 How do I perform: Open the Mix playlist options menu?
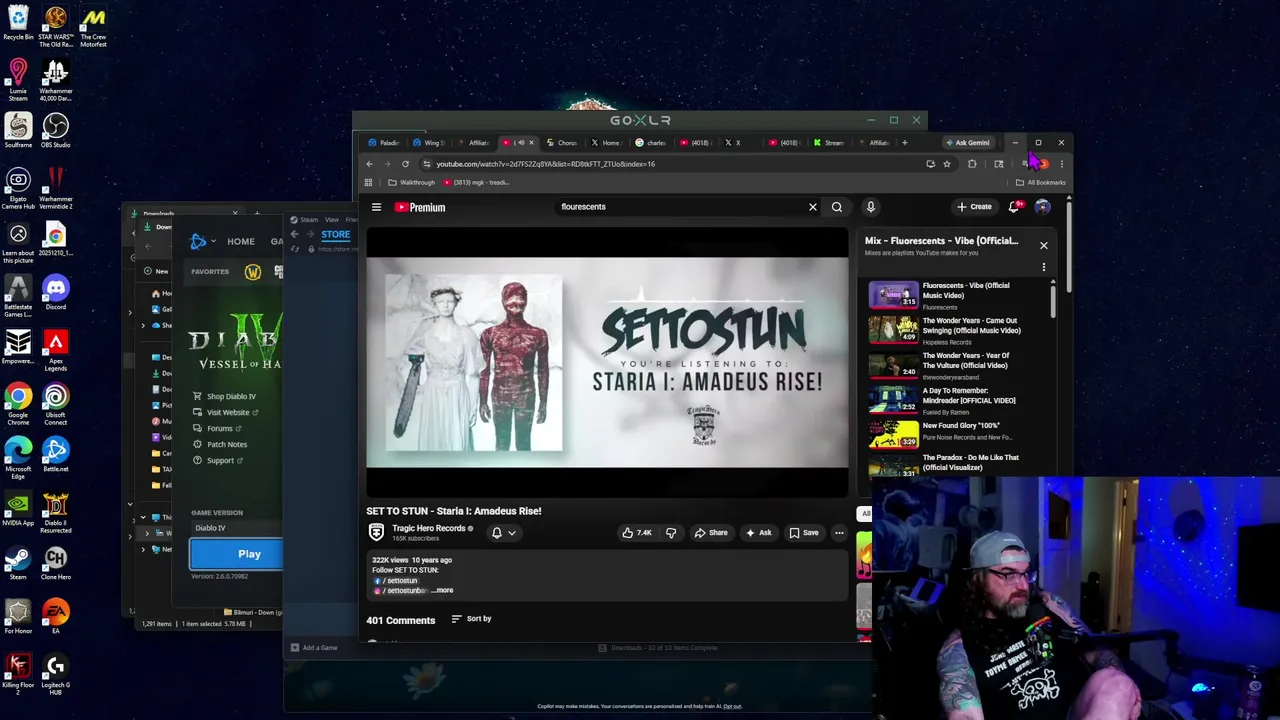[x=1043, y=267]
